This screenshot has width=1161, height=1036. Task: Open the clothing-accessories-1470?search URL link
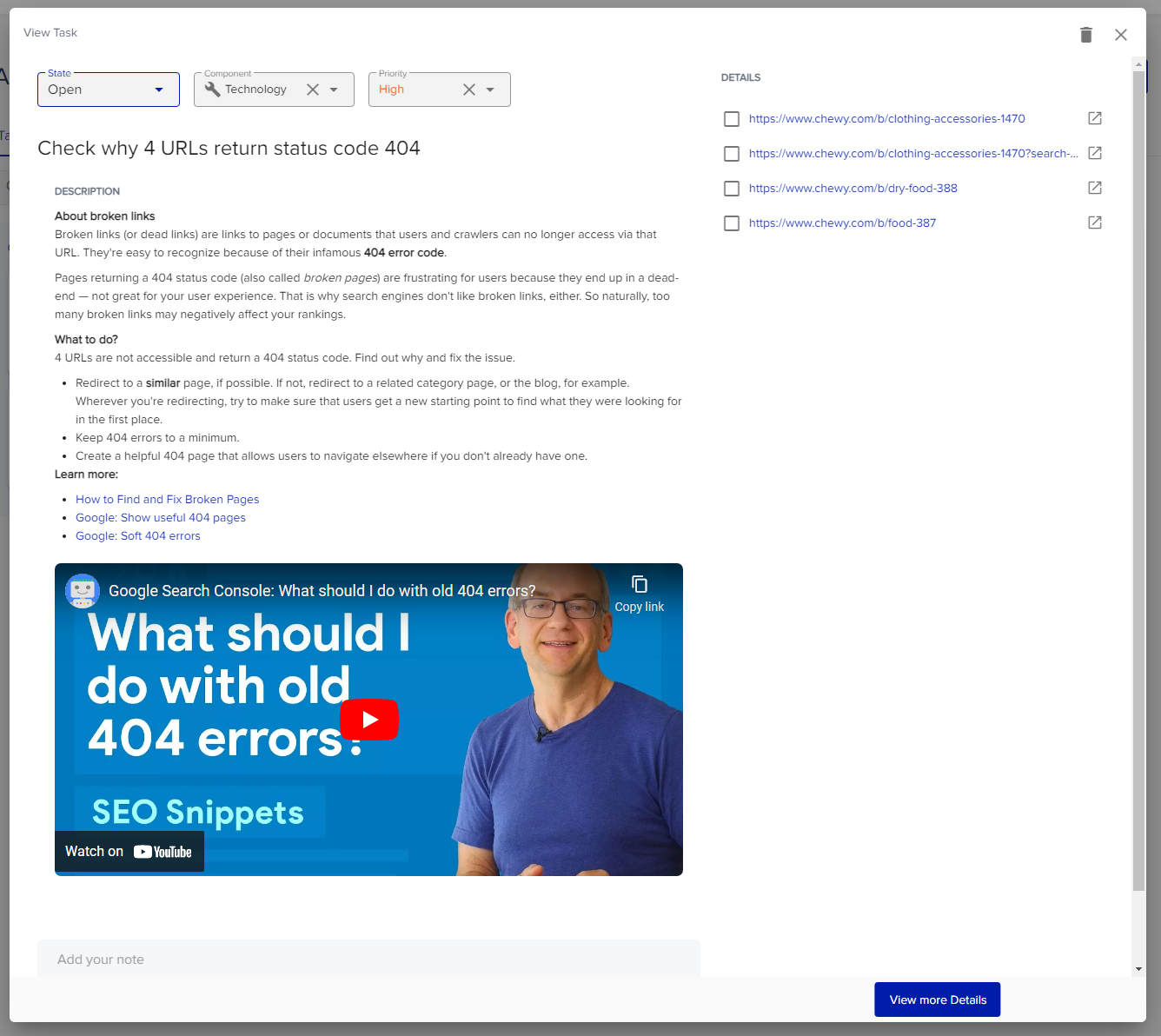point(913,154)
